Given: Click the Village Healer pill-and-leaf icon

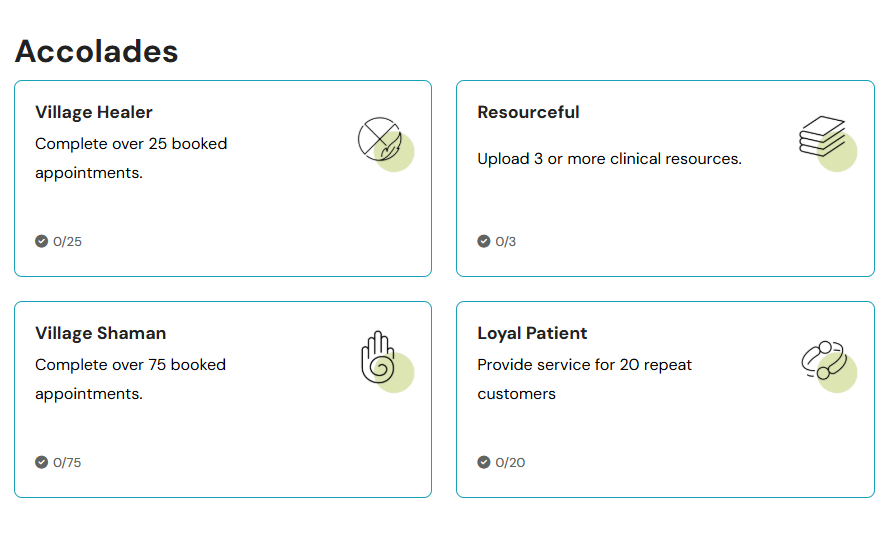Looking at the screenshot, I should (x=384, y=143).
